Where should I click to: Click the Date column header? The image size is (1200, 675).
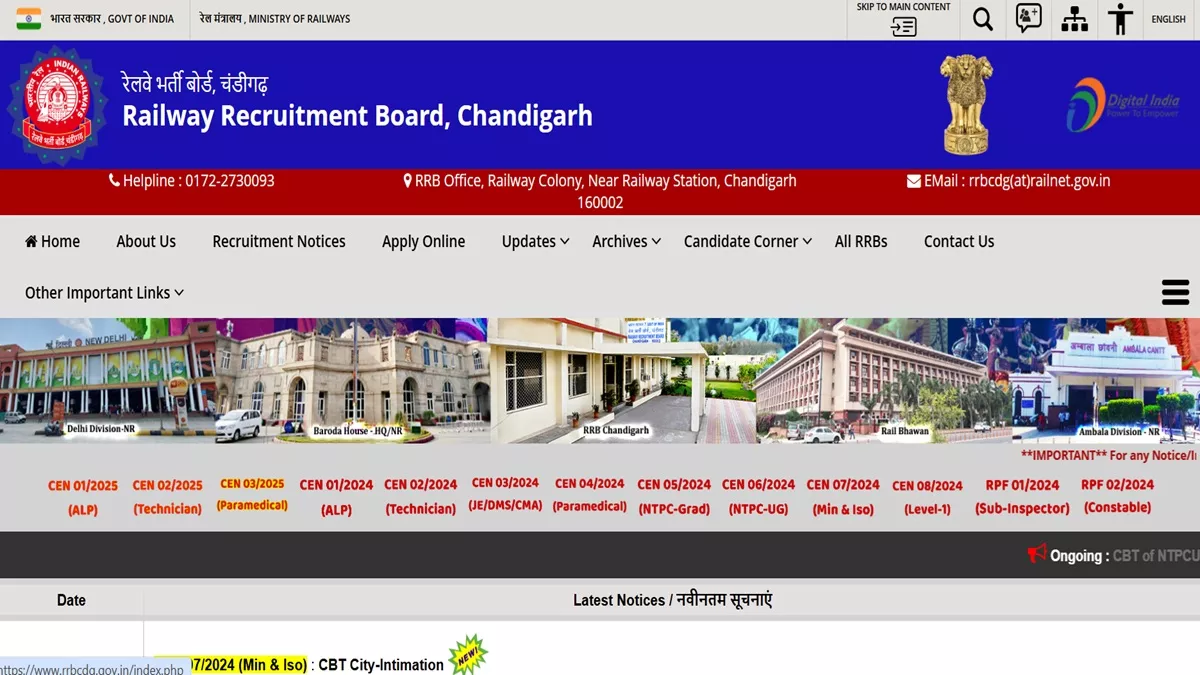tap(71, 600)
